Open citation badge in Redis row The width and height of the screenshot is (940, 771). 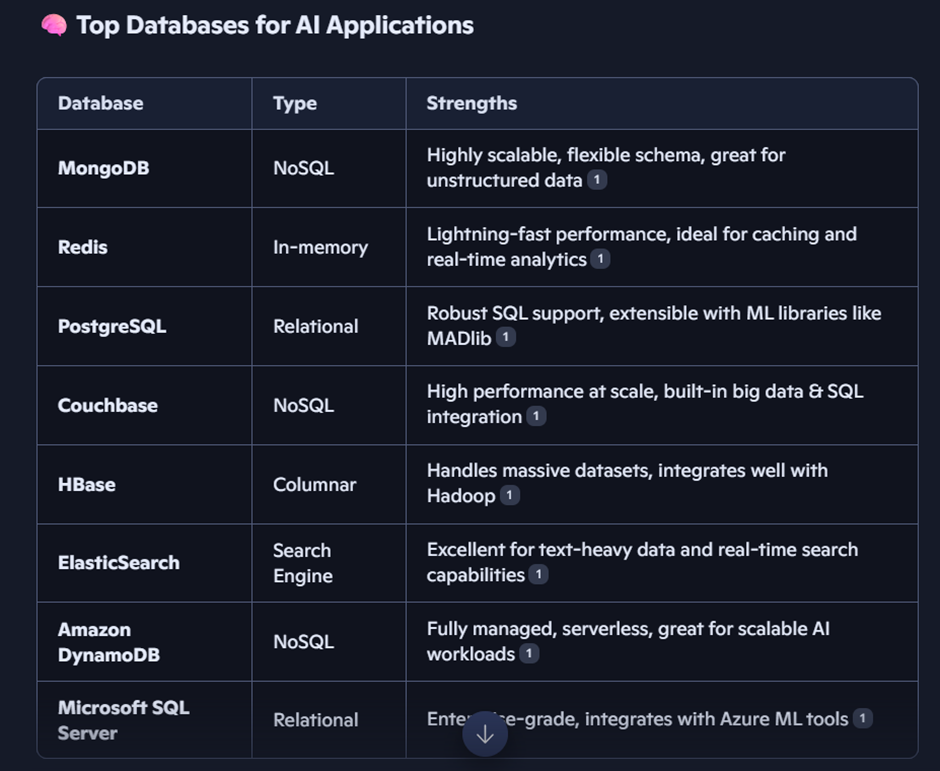point(600,259)
